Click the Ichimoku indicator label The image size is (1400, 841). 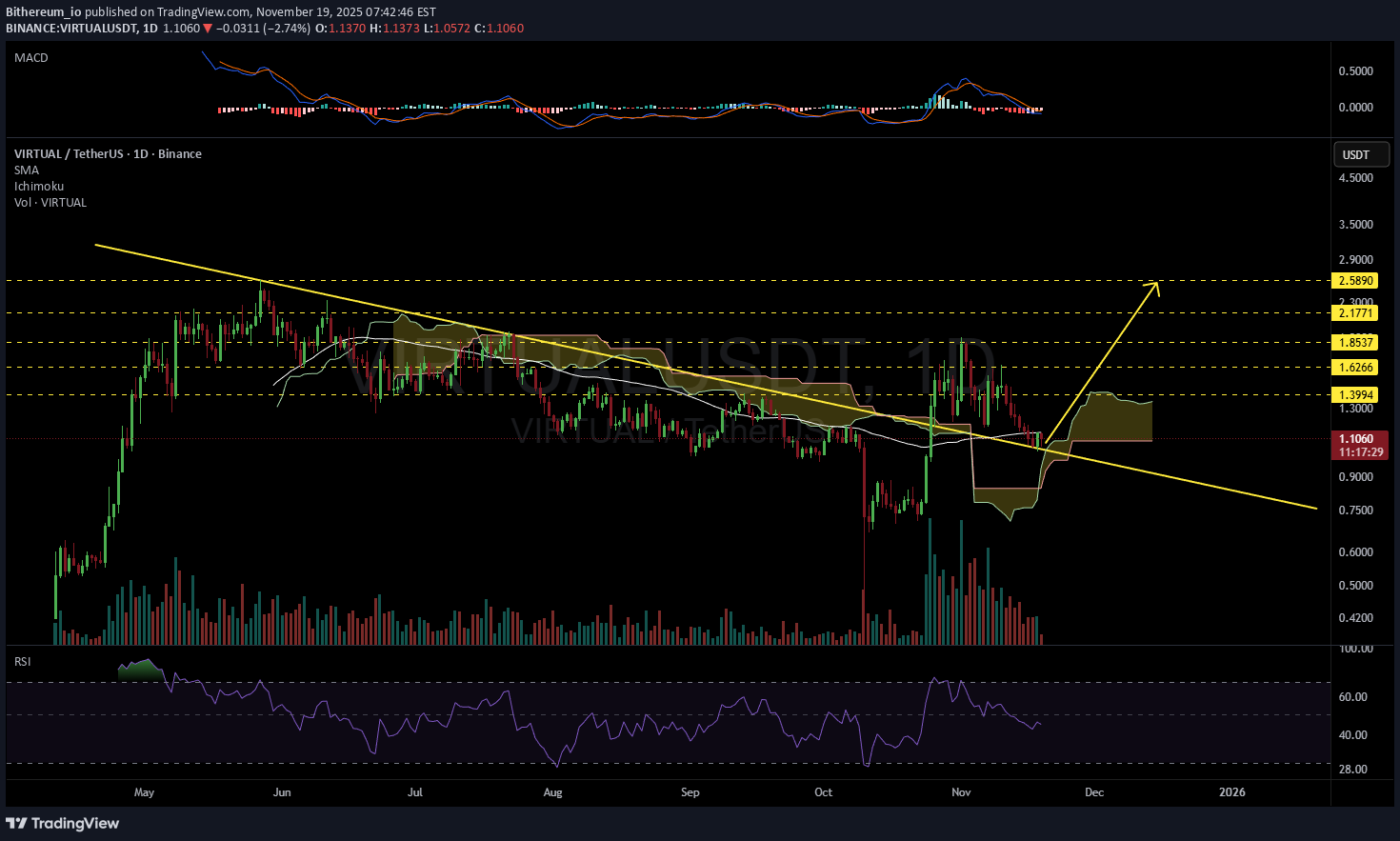[39, 187]
